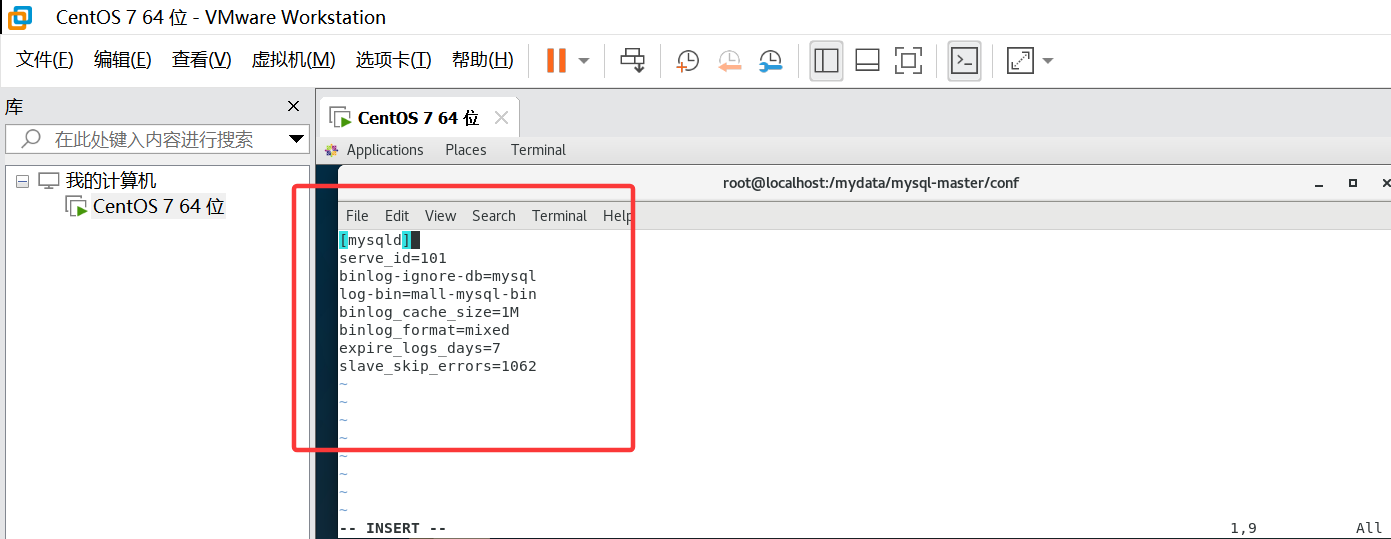Click the Applications menu foot icon
Viewport: 1391px width, 539px height.
[x=332, y=150]
